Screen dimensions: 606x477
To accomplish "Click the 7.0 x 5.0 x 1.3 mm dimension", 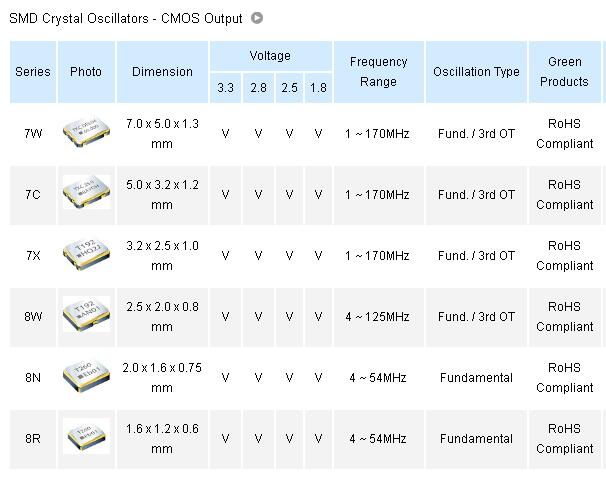I will (162, 133).
